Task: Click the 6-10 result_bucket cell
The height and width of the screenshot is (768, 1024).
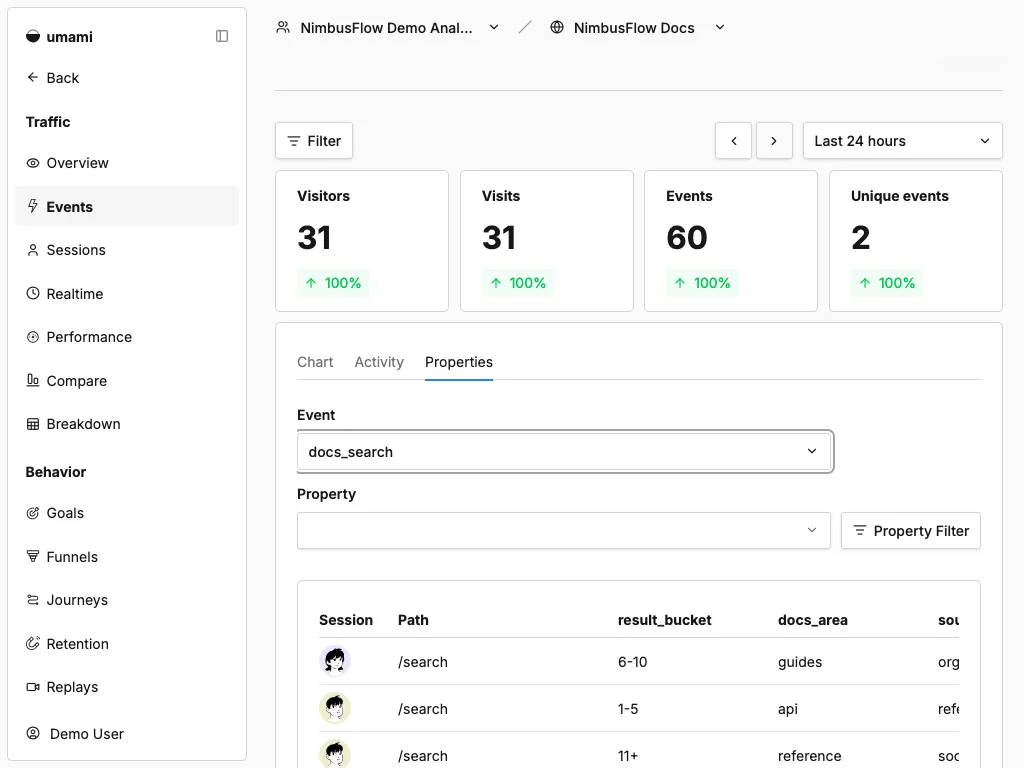Action: [x=632, y=662]
